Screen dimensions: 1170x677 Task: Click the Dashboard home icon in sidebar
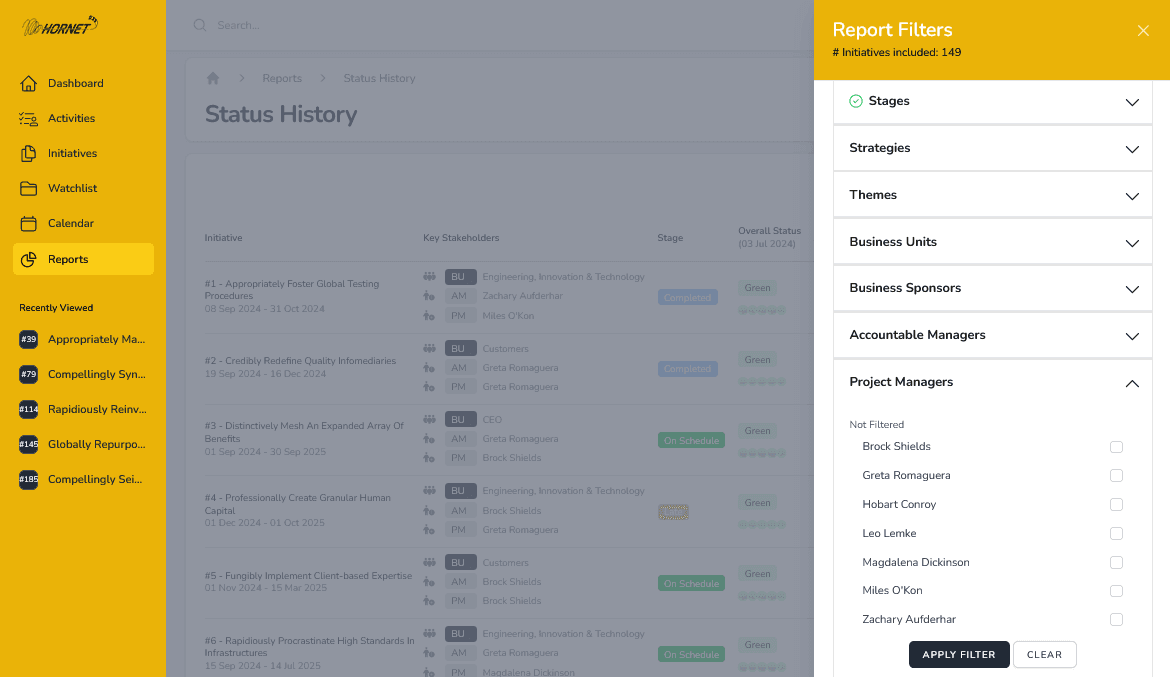click(x=28, y=83)
